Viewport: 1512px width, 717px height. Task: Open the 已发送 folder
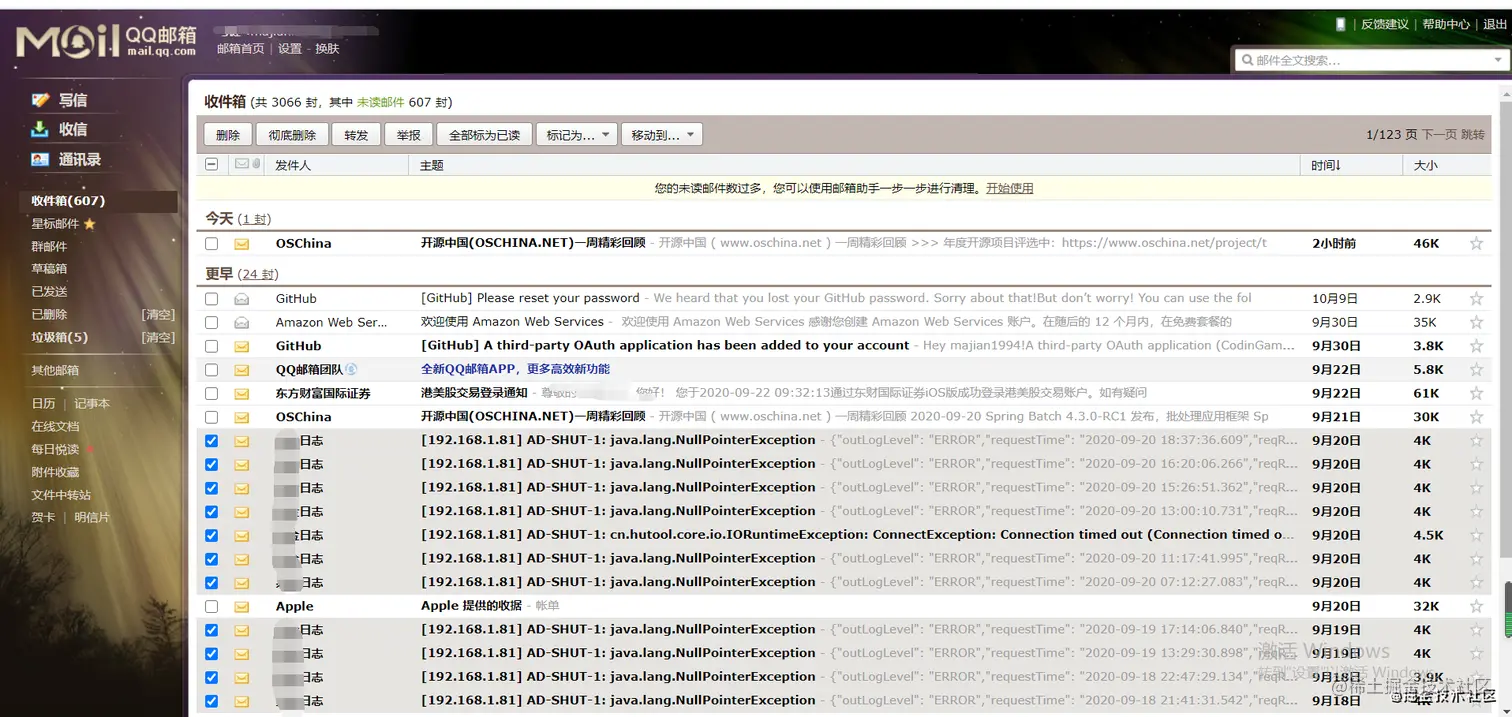tap(49, 292)
